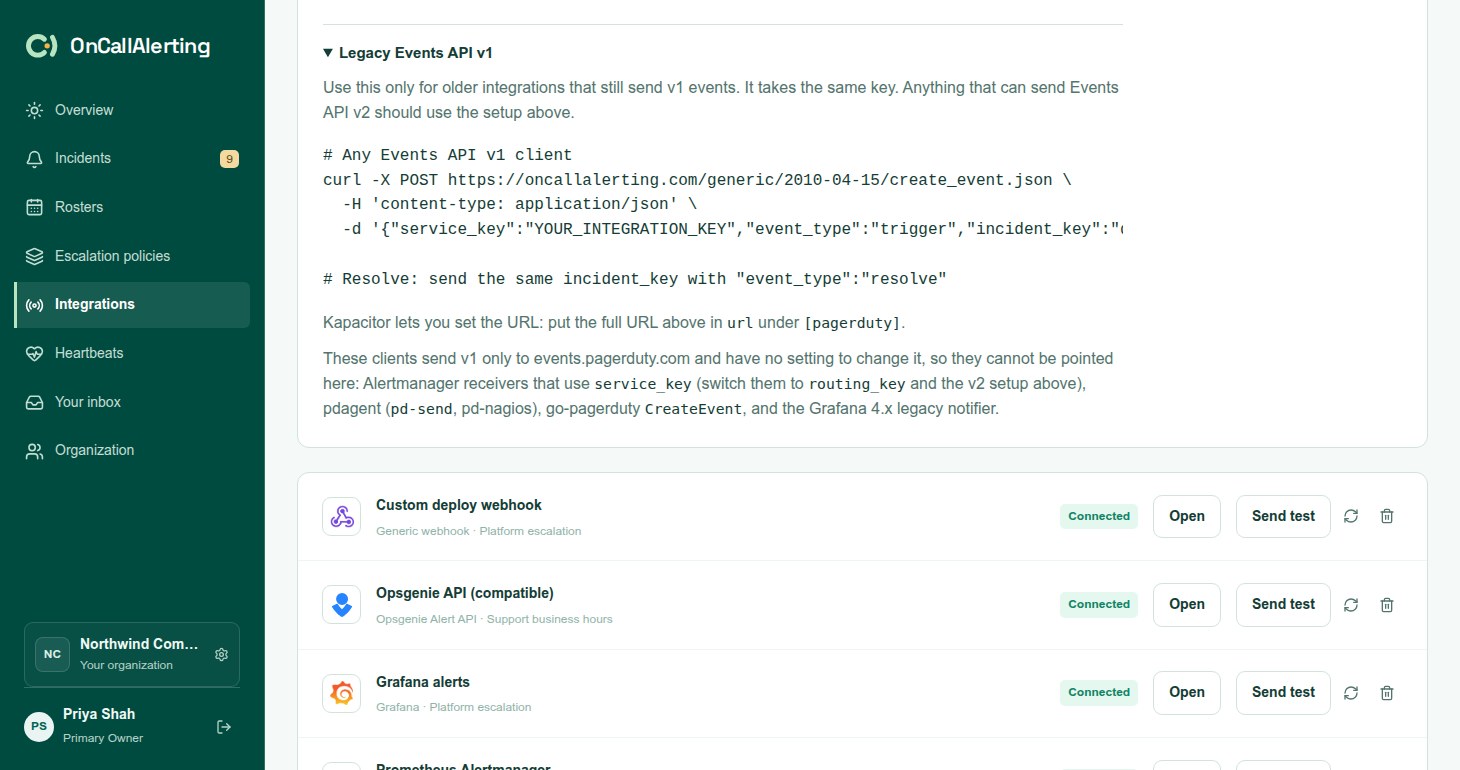Open the Opsgenie API integration

tap(1186, 604)
